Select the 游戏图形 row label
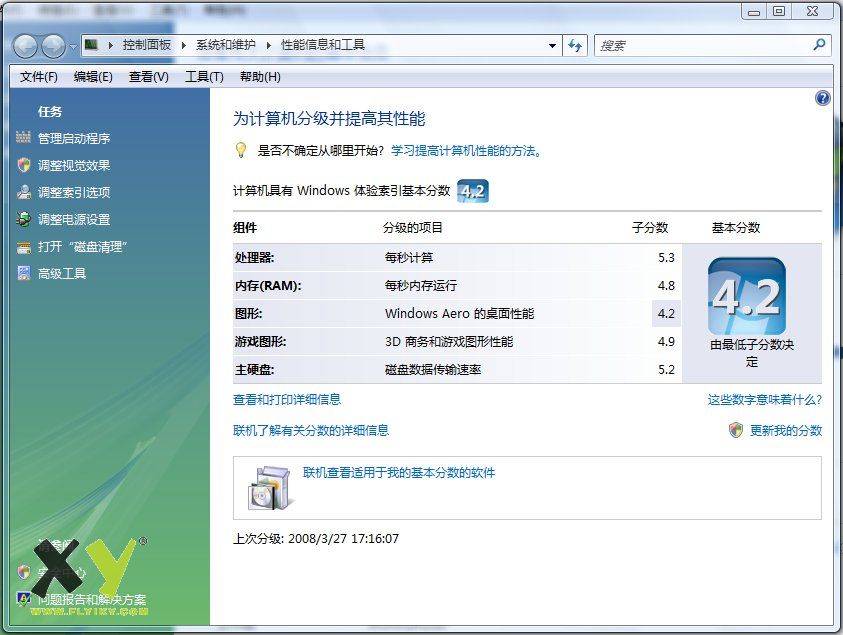The width and height of the screenshot is (843, 635). 260,341
